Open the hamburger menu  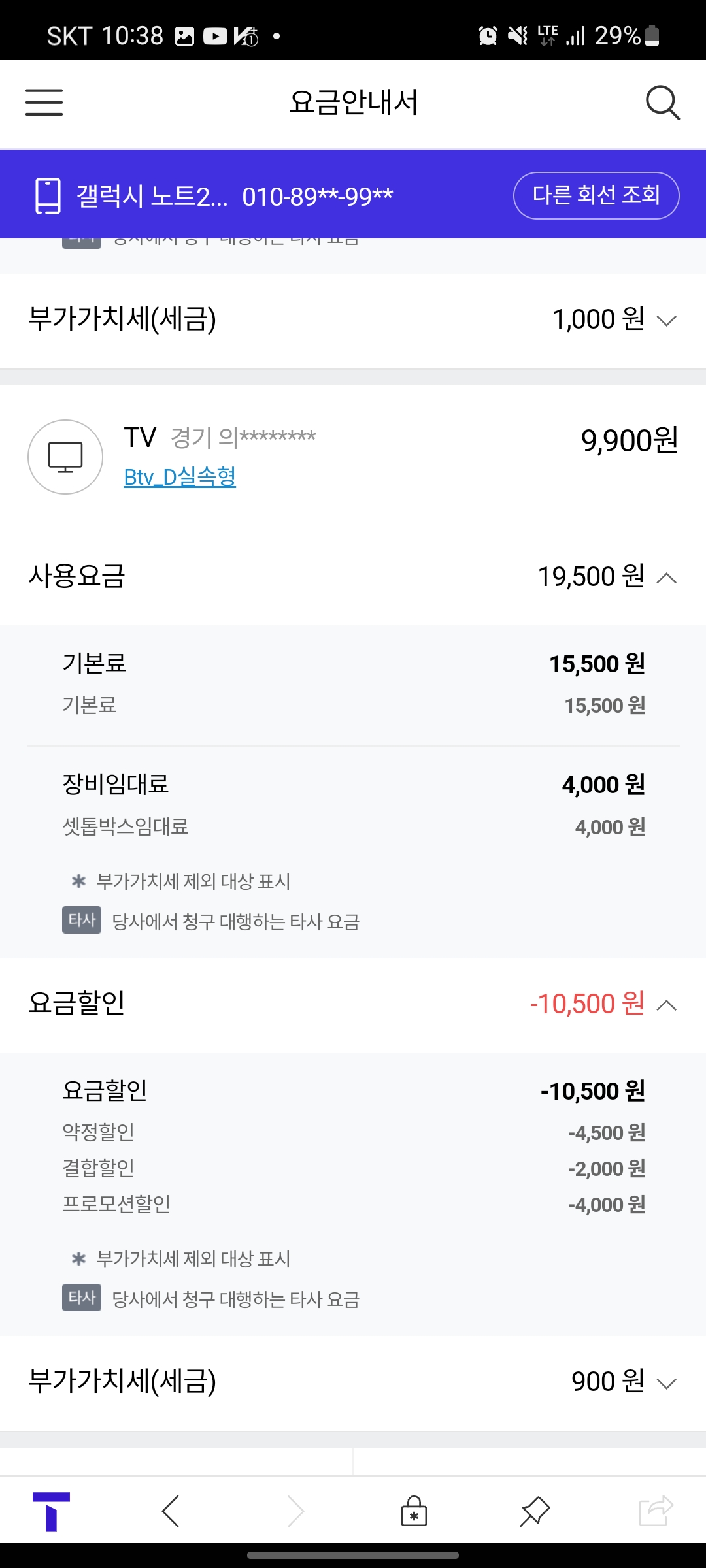point(44,103)
